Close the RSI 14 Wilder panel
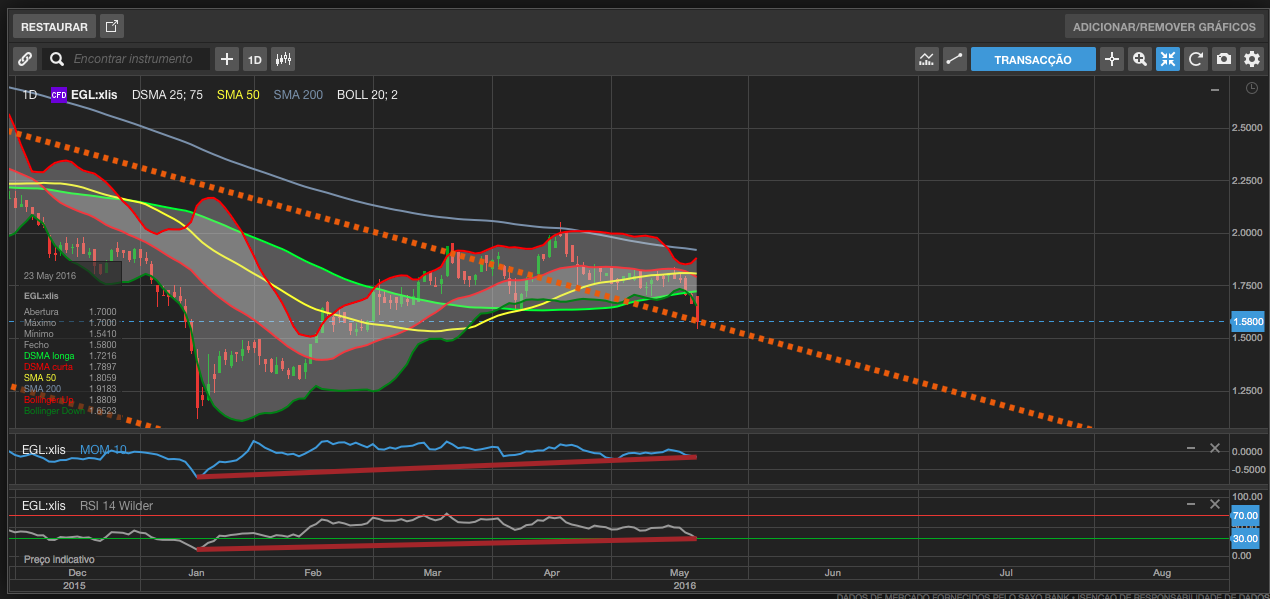Screen dimensions: 1270x599 (x=1215, y=506)
